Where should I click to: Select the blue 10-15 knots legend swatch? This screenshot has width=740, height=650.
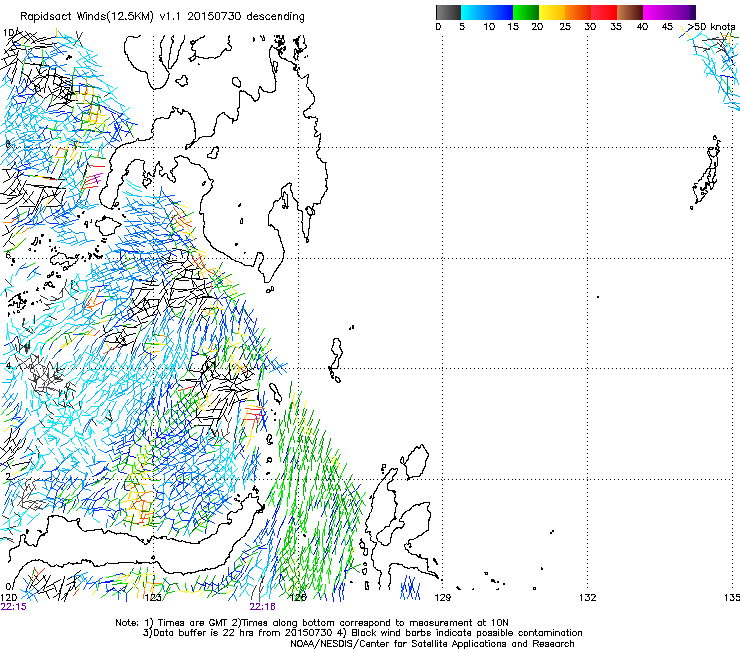(500, 12)
